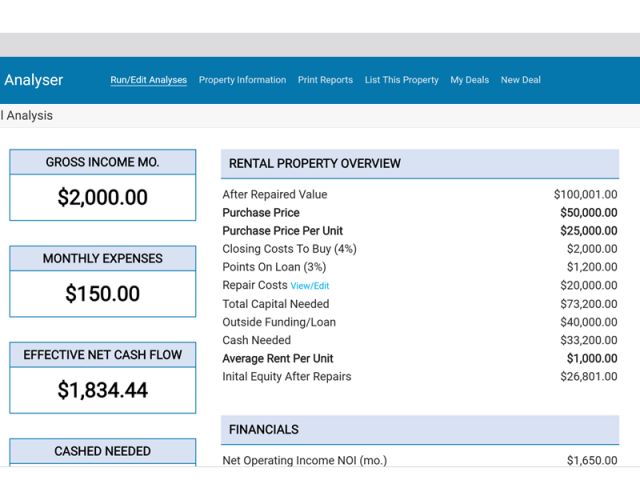640x480 pixels.
Task: Click the $25,000.00 per unit amount
Action: tap(589, 231)
